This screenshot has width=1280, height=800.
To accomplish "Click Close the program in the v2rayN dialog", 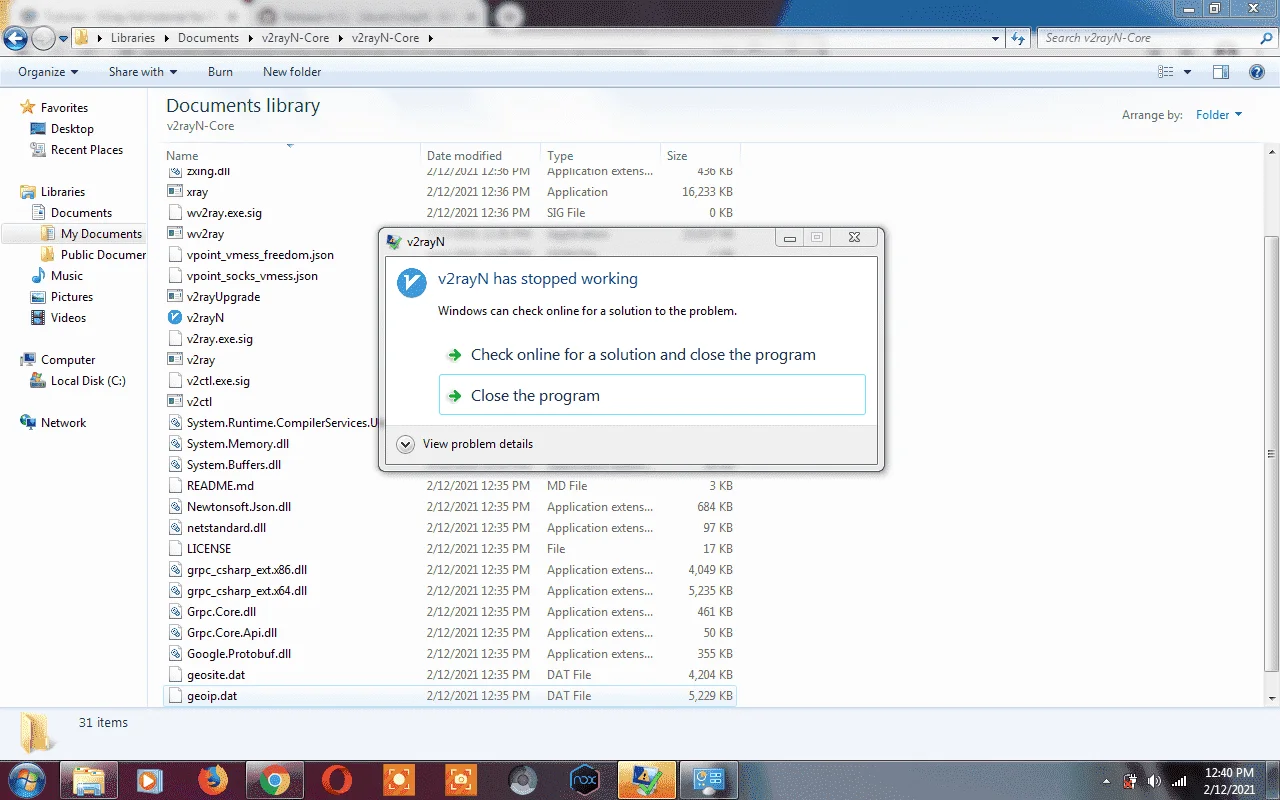I will pos(652,395).
